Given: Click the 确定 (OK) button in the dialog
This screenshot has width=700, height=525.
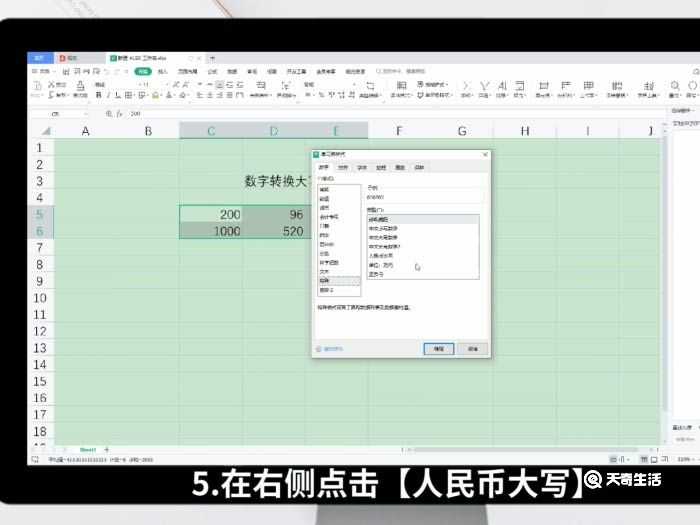Looking at the screenshot, I should (439, 349).
